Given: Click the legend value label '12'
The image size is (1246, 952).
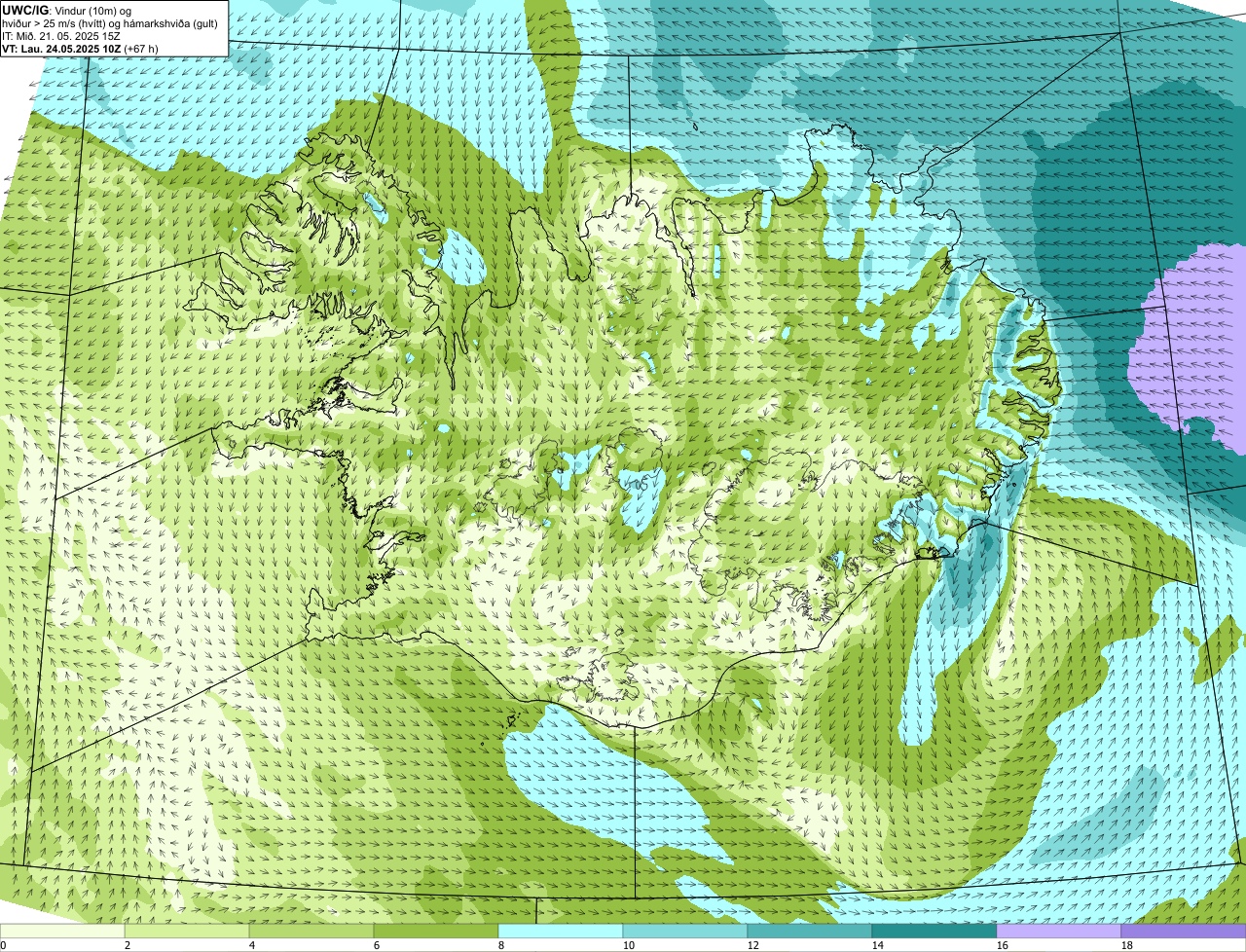Looking at the screenshot, I should pyautogui.click(x=753, y=945).
